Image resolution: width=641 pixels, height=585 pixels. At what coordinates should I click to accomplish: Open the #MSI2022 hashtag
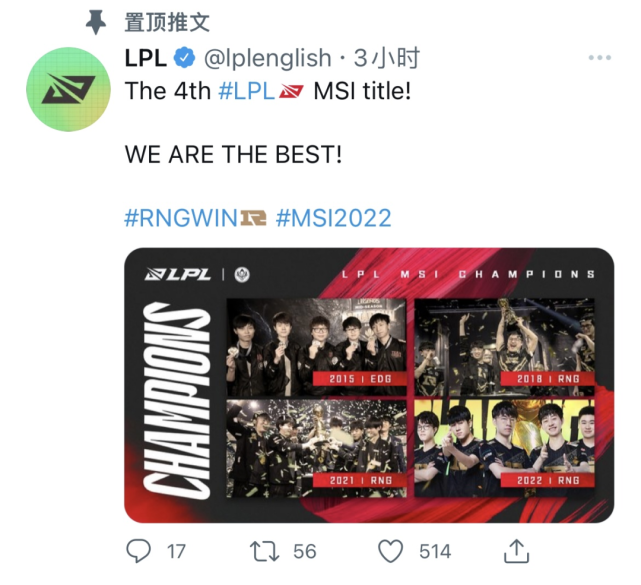(334, 217)
